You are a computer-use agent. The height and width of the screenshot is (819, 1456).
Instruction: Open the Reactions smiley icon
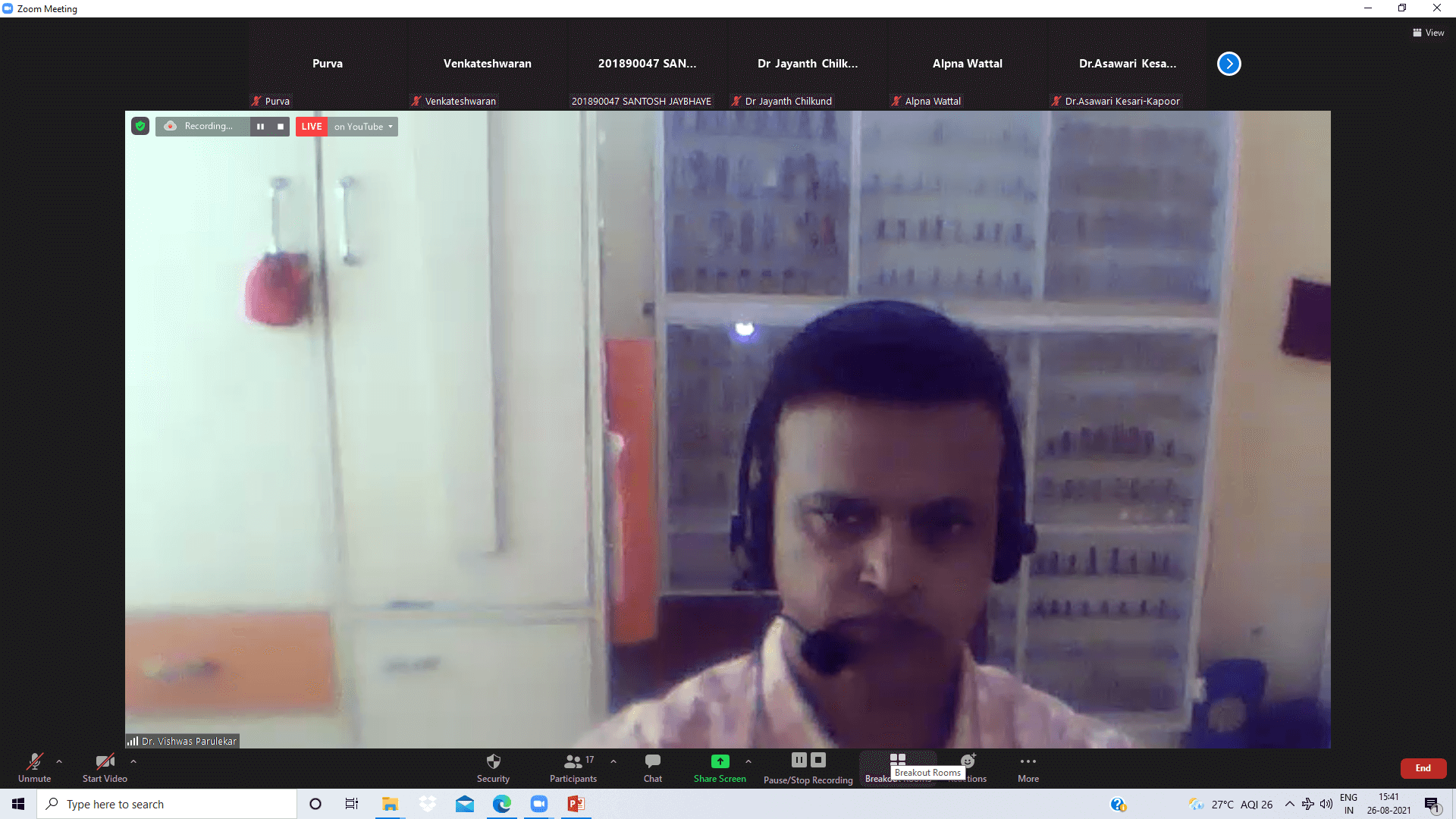pos(968,761)
